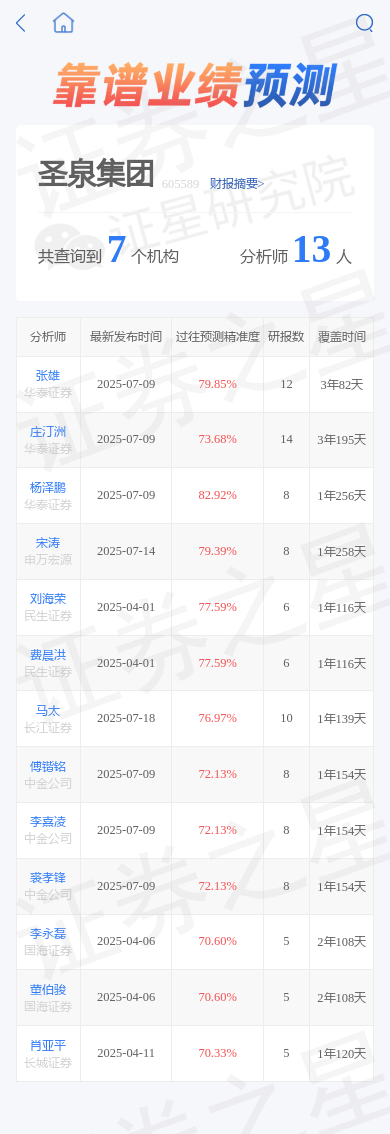This screenshot has height=1134, width=390.
Task: Select analyst 肖亚平 of 长城证券
Action: pyautogui.click(x=48, y=1046)
